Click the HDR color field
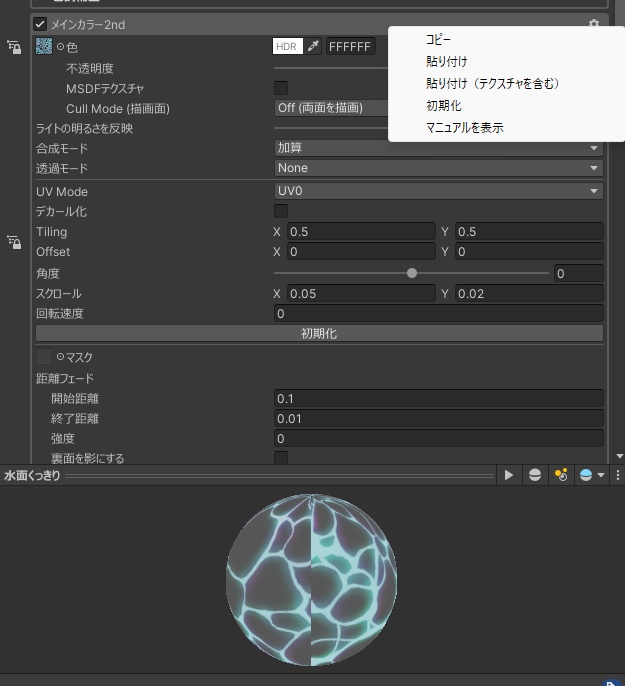Viewport: 625px width, 686px height. (x=288, y=46)
